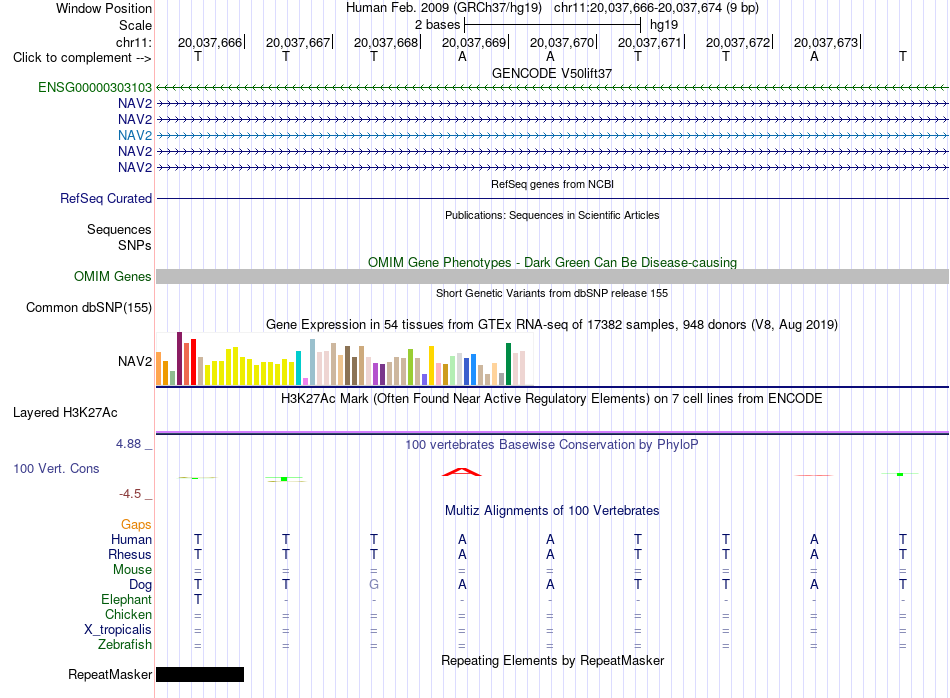Click the Scale row label
The image size is (950, 698).
(135, 25)
